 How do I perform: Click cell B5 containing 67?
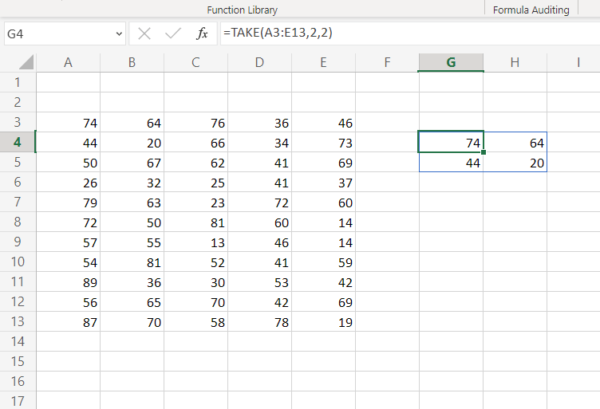(x=132, y=162)
